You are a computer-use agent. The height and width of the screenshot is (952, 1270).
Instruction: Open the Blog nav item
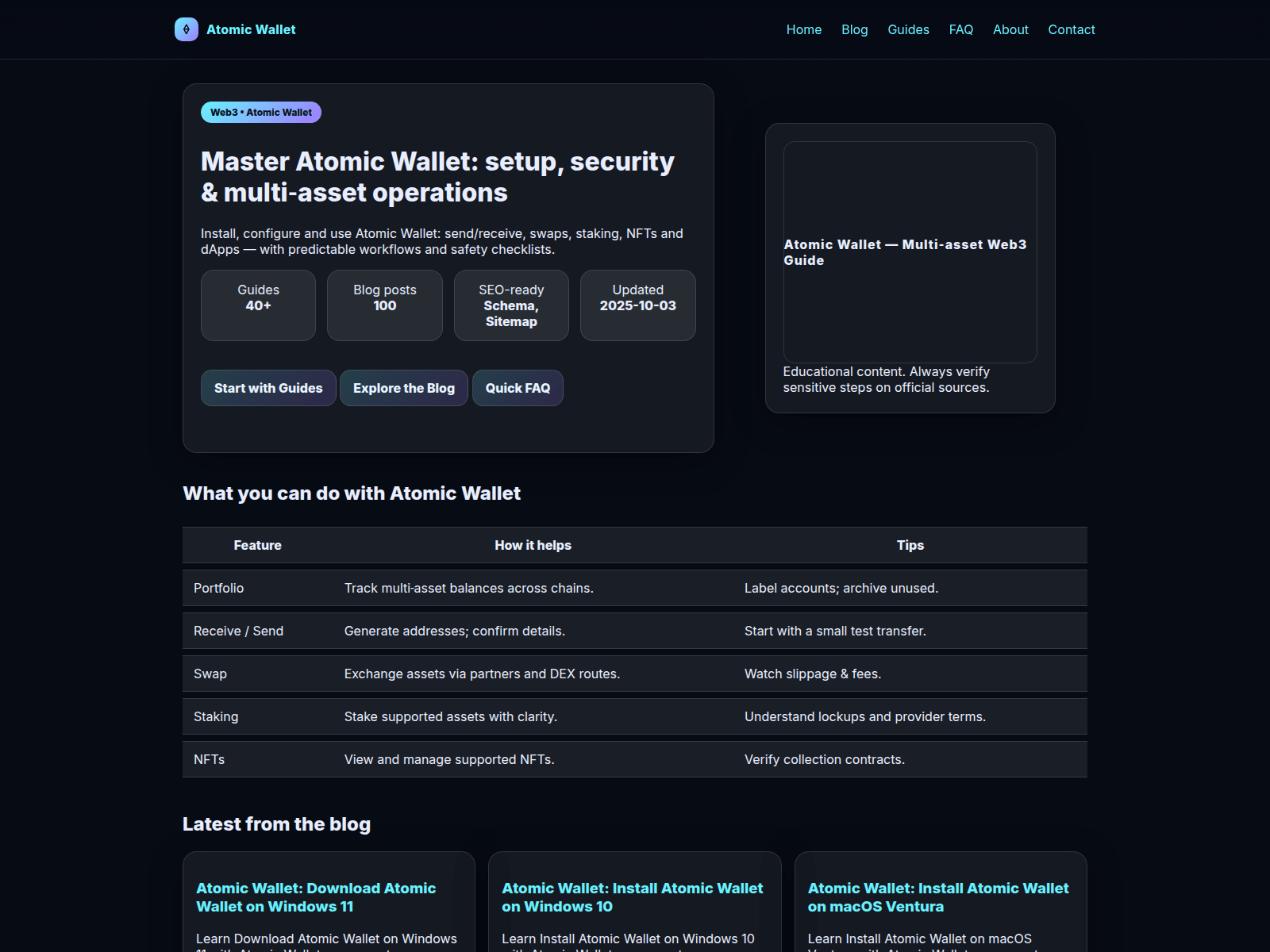tap(855, 29)
